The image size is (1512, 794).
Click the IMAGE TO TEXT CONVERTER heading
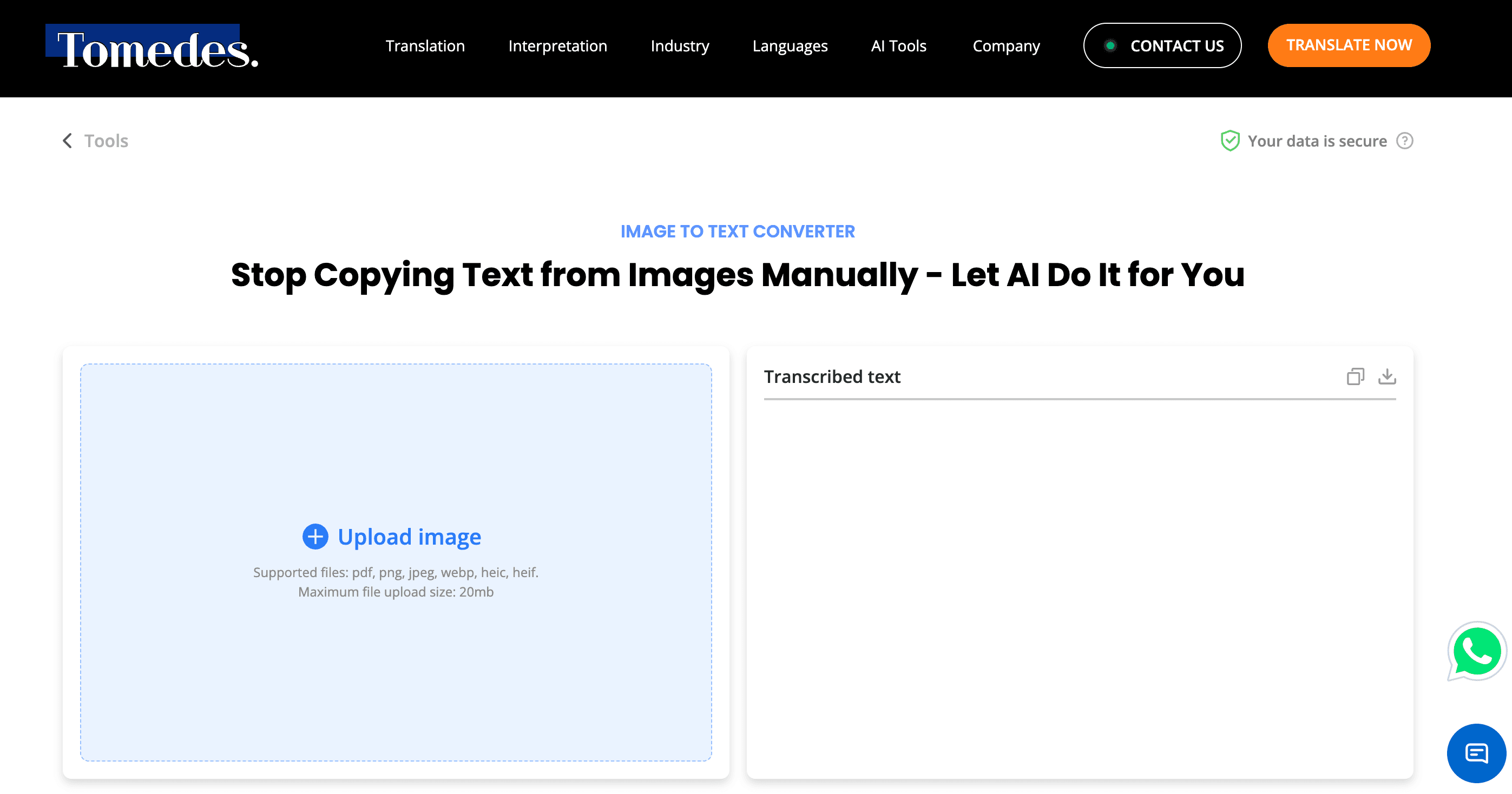point(737,231)
